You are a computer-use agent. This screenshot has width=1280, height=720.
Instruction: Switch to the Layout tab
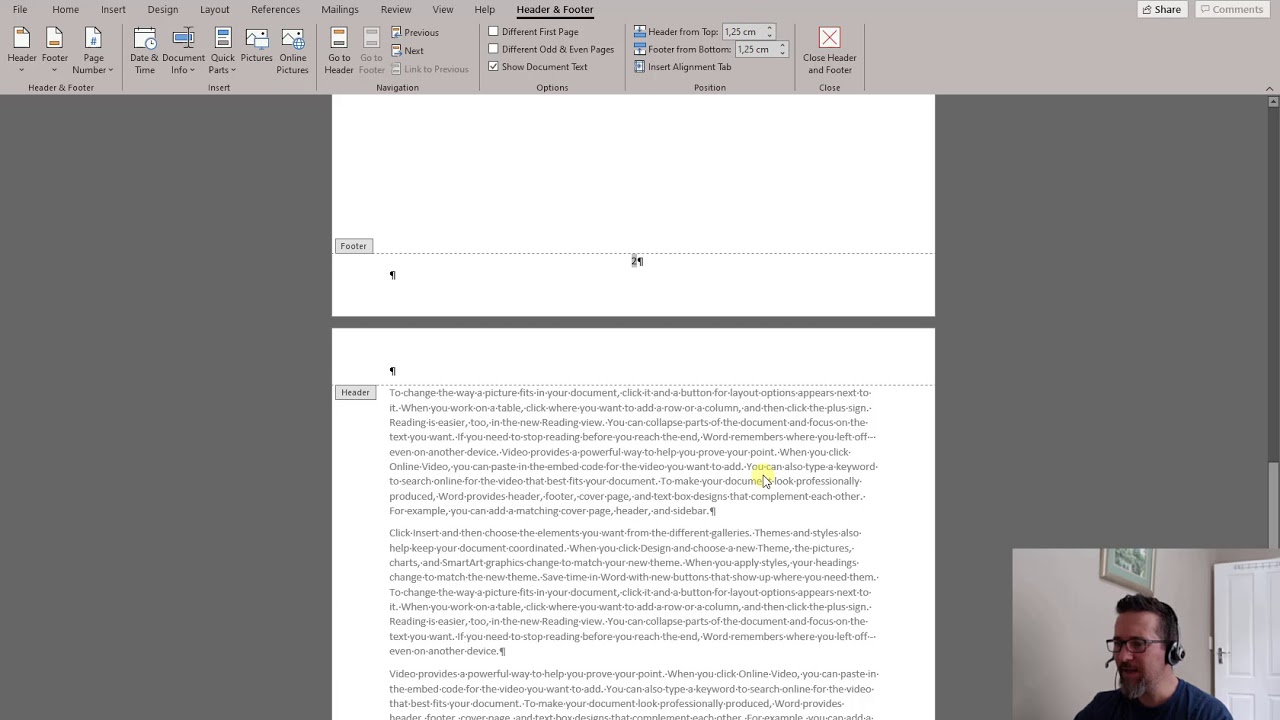pyautogui.click(x=214, y=9)
